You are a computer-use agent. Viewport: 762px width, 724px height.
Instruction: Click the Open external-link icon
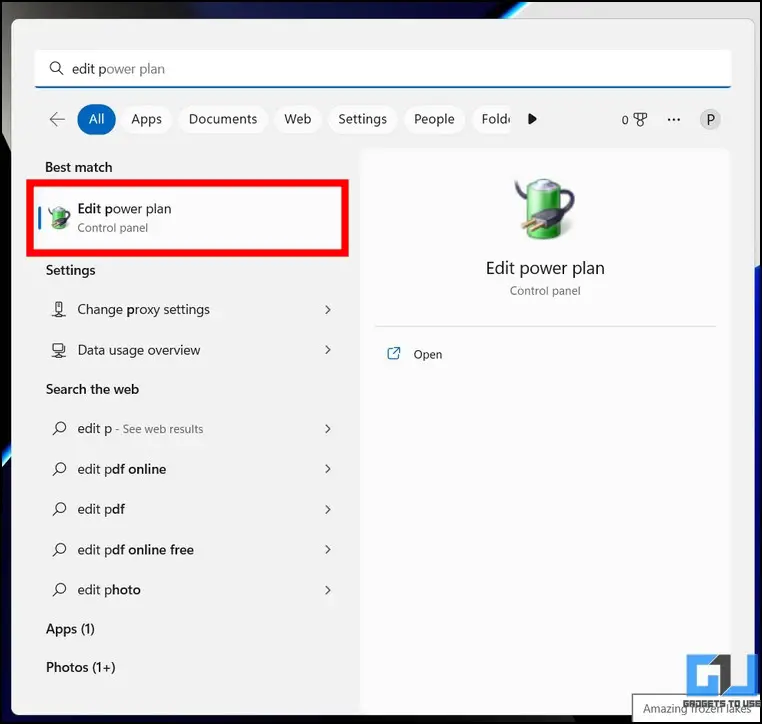(x=393, y=354)
